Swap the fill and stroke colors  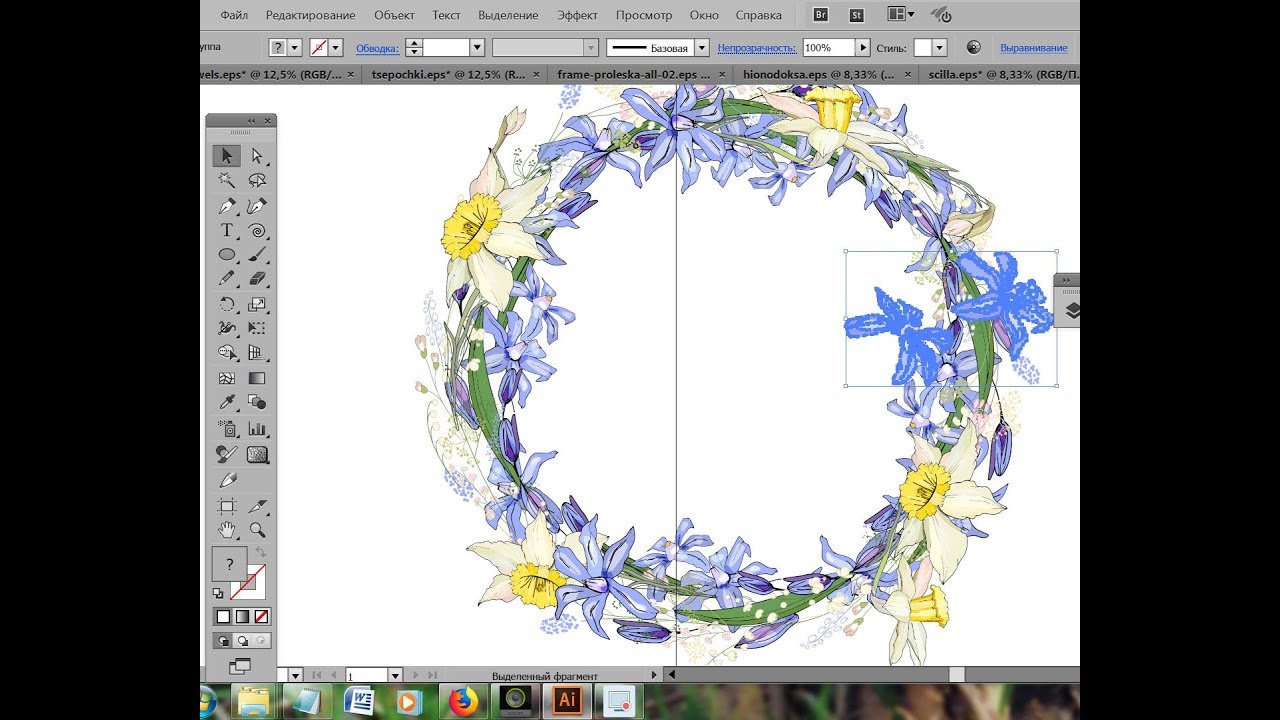point(261,552)
